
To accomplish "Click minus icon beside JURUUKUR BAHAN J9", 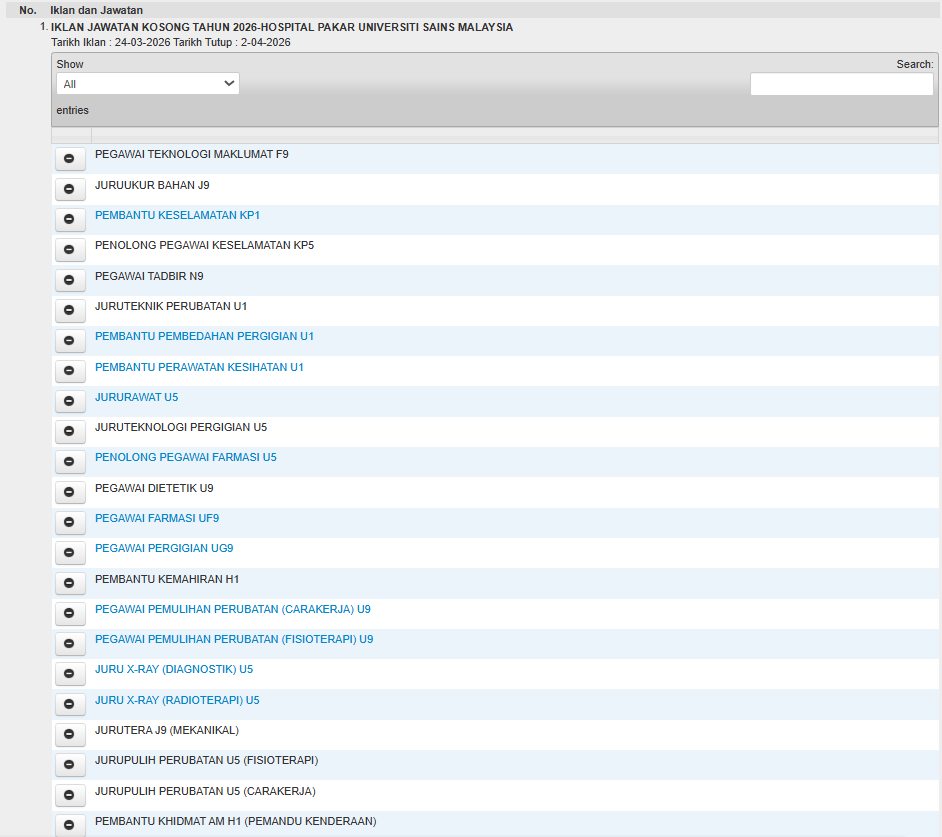I will [x=69, y=188].
